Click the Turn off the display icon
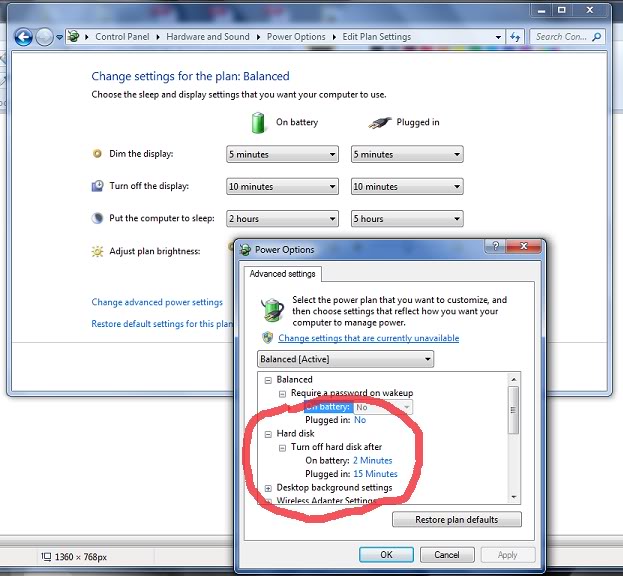Screen dimensions: 623x576 [97, 186]
